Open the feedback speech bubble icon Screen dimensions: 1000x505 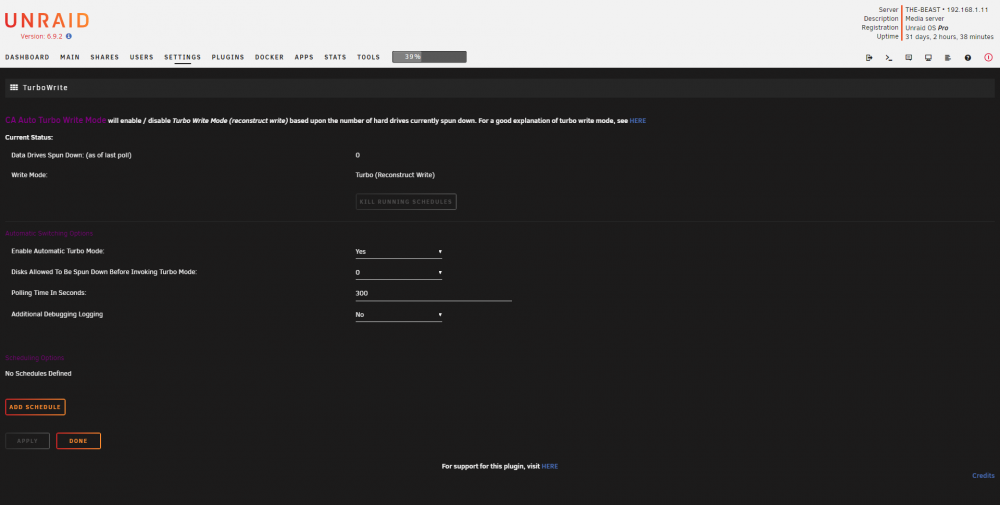point(908,57)
